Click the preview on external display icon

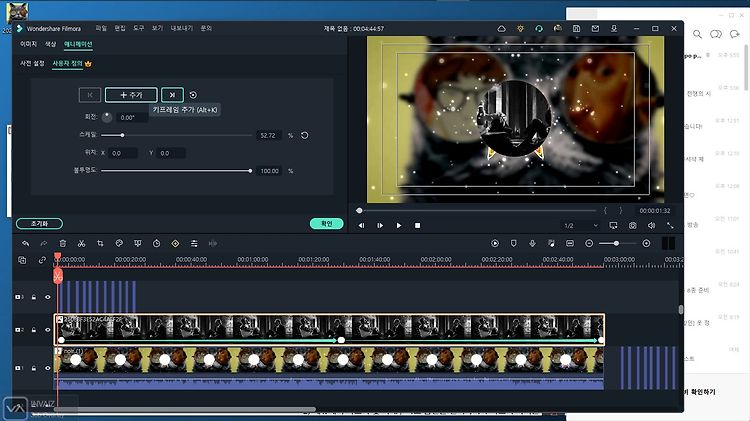click(x=614, y=225)
